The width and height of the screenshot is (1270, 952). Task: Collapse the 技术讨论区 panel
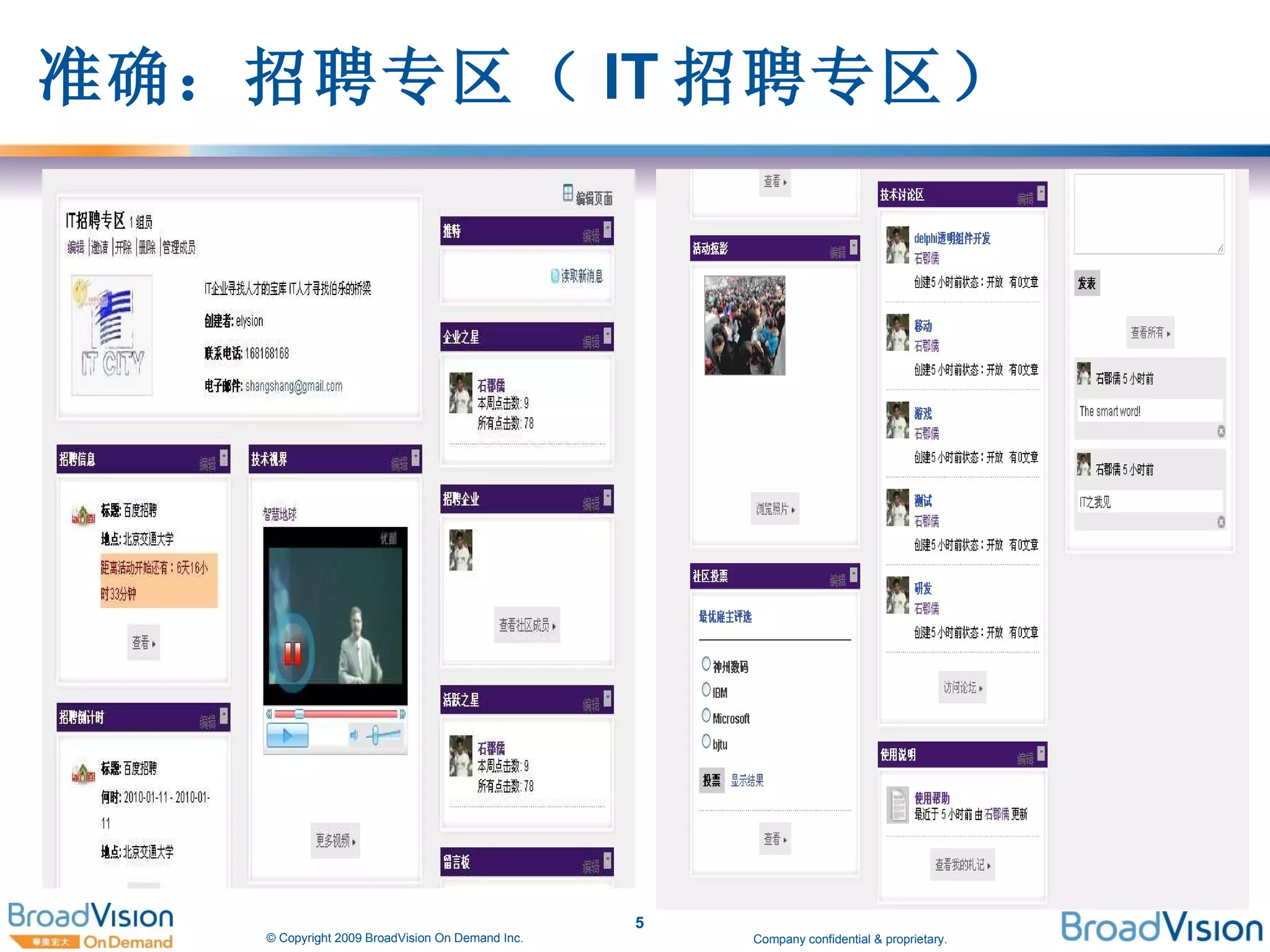point(1042,193)
